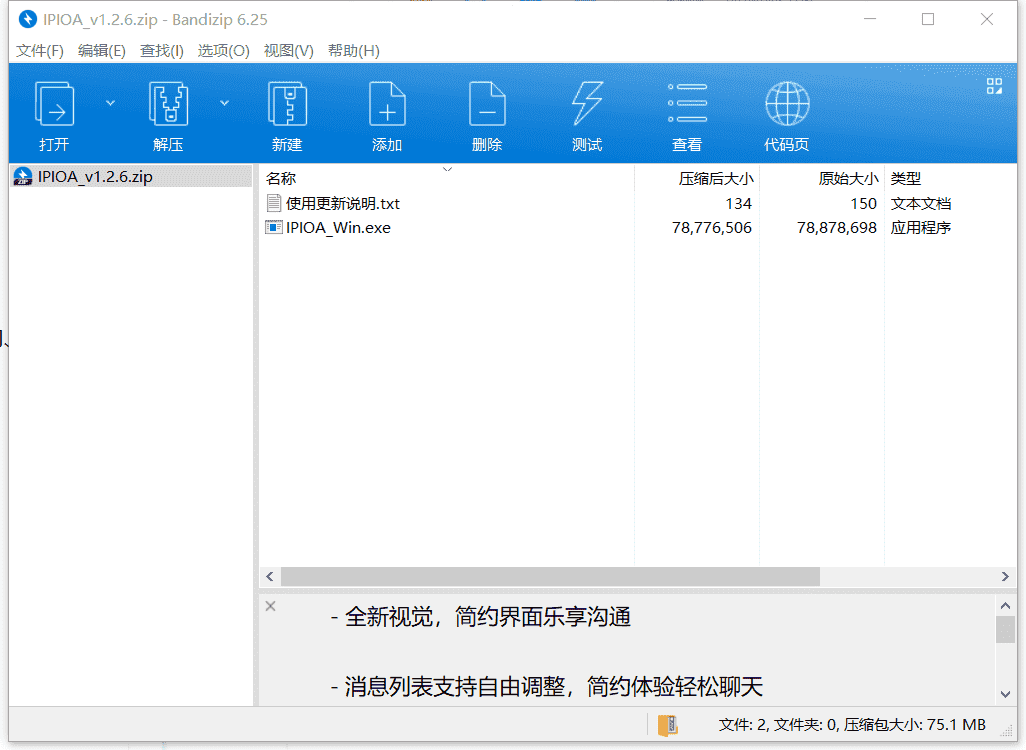Click the Test (测试) lightning icon
The height and width of the screenshot is (750, 1026).
coord(587,103)
